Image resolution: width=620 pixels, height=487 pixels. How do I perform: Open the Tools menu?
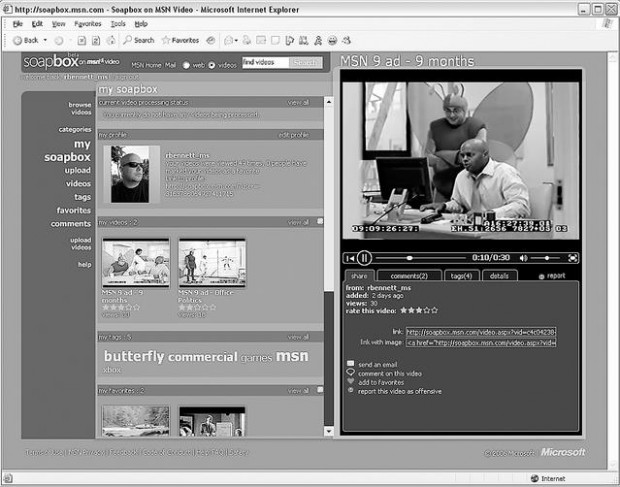(118, 24)
